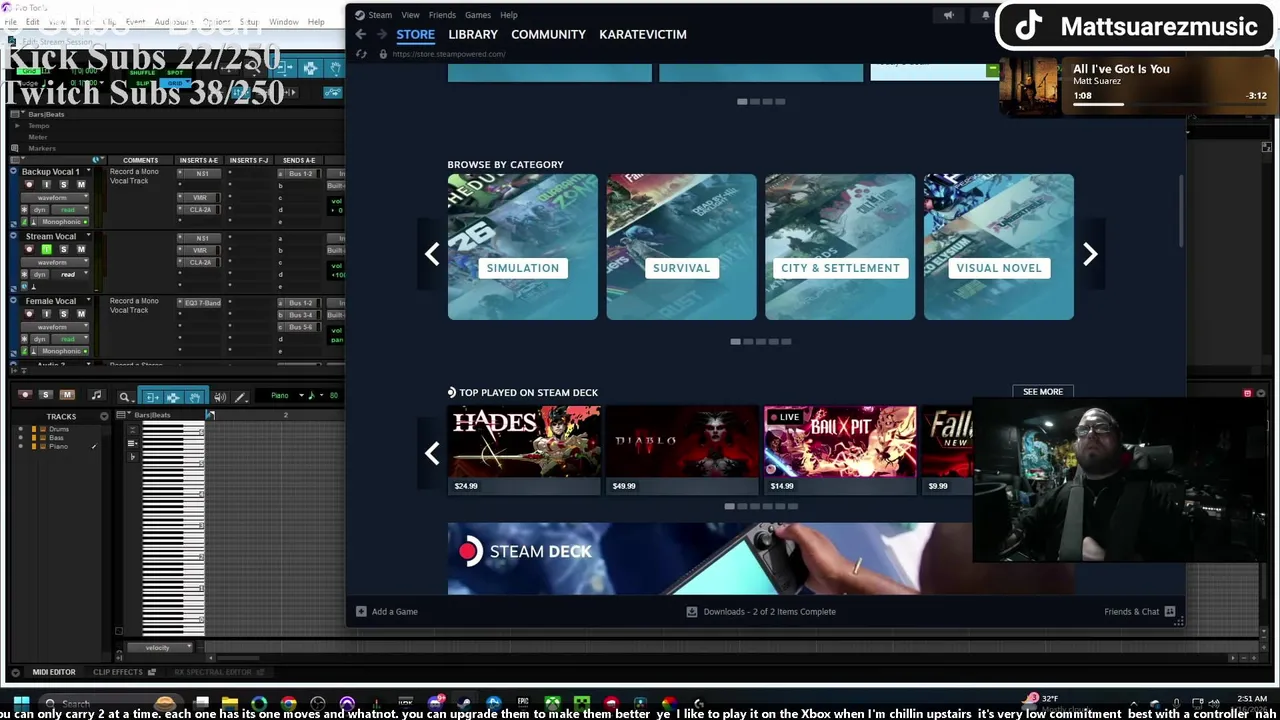Mute the Stream Vocal track
1280x720 pixels.
point(81,249)
